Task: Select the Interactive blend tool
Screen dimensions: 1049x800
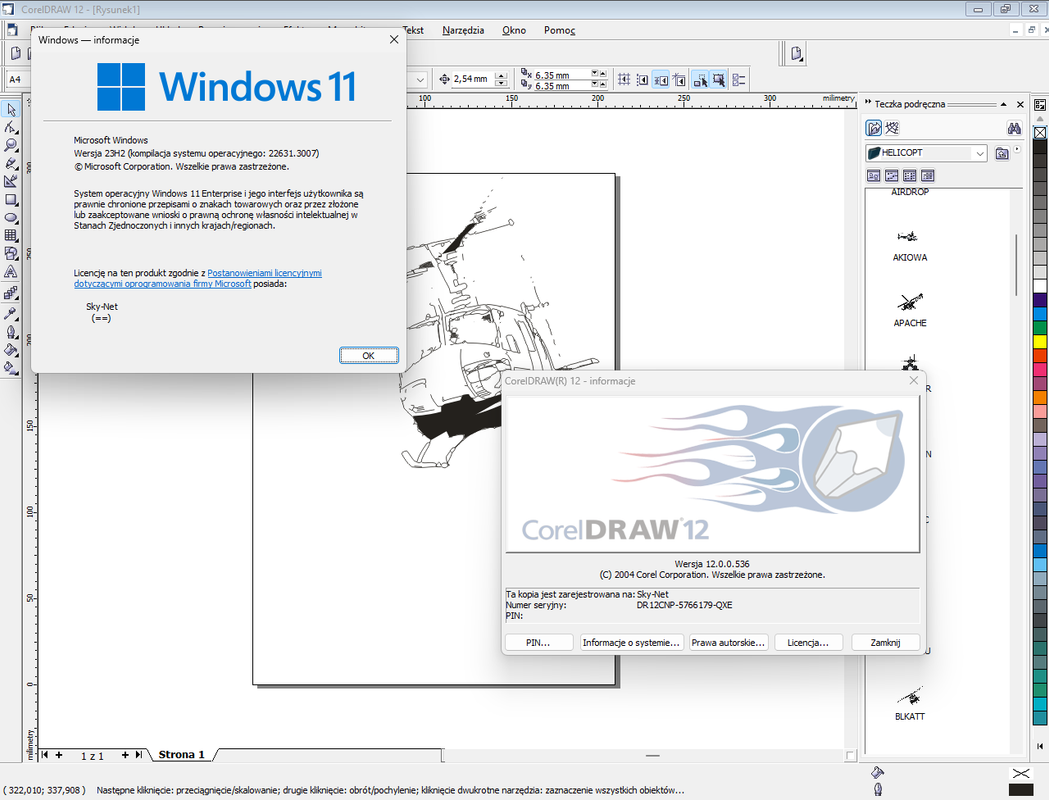Action: 11,293
